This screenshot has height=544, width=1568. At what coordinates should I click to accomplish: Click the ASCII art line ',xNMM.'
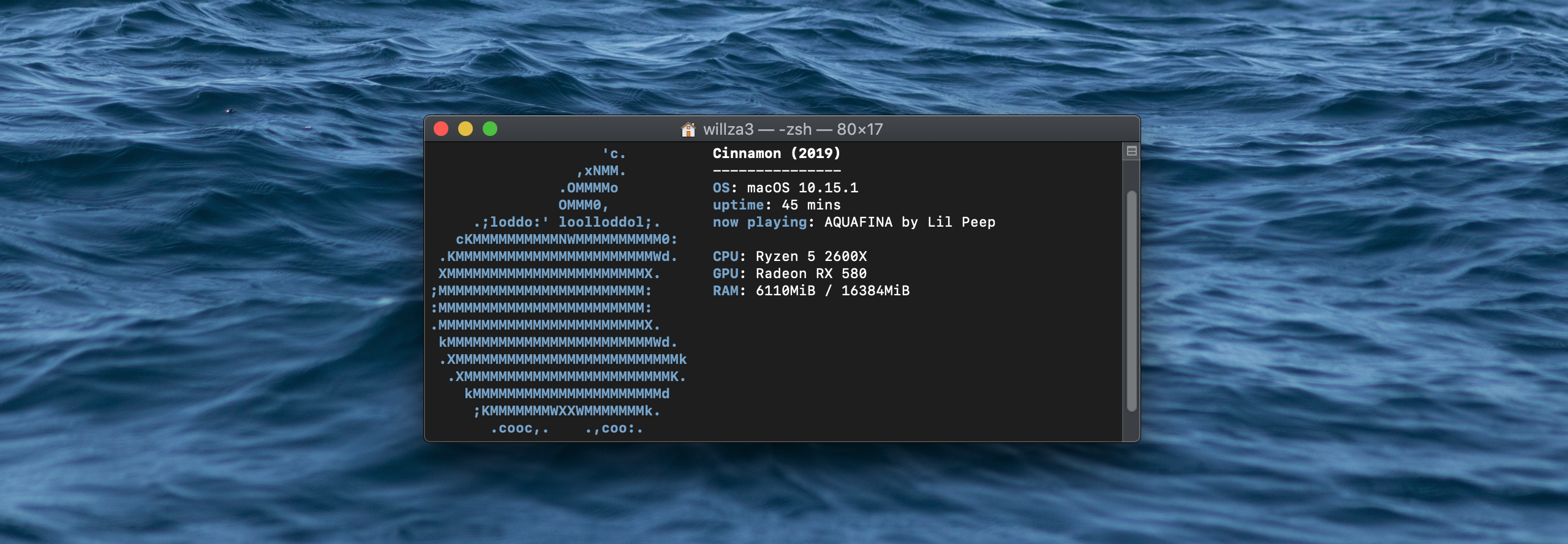tap(601, 170)
